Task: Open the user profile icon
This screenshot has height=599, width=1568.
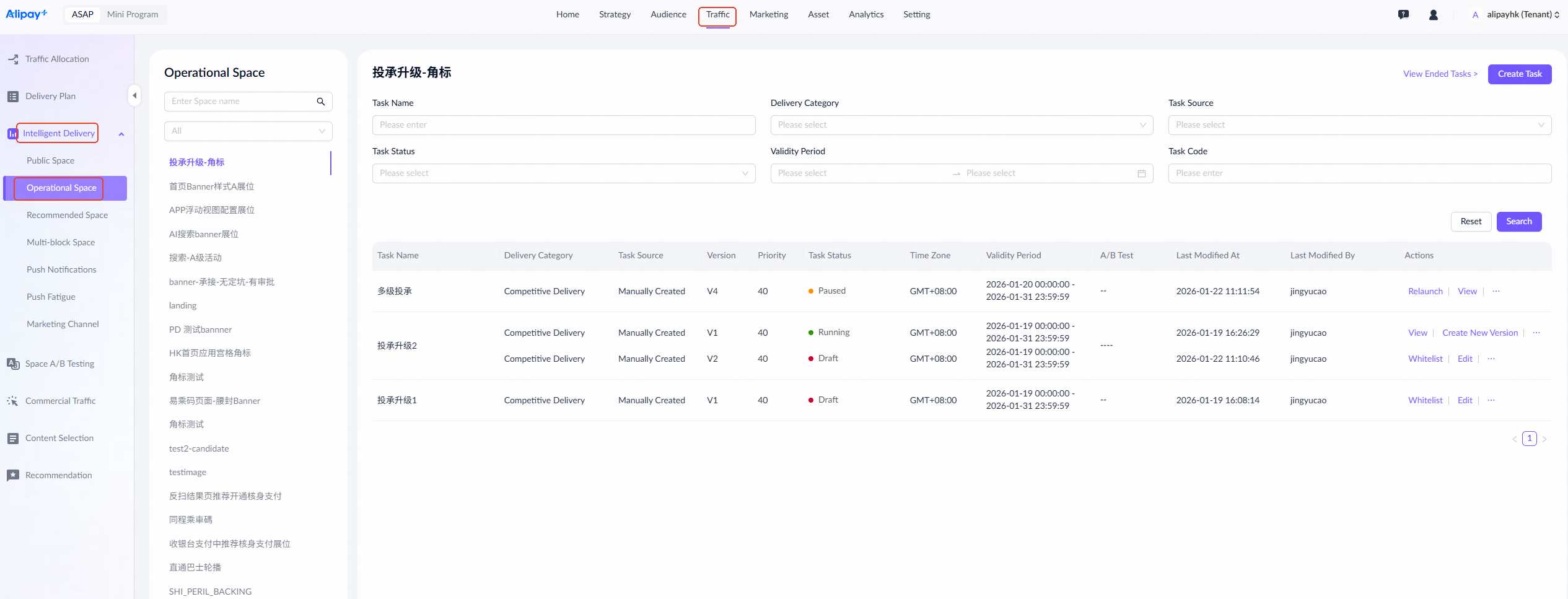Action: pos(1433,15)
